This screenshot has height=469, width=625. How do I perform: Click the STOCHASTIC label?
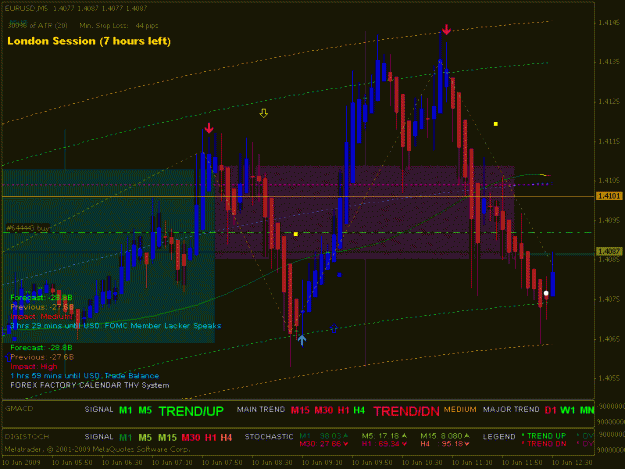pyautogui.click(x=269, y=437)
